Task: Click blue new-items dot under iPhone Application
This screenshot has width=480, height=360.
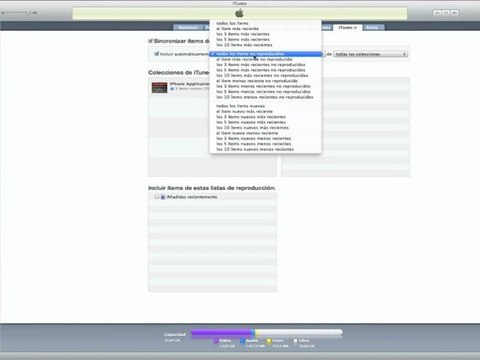Action: (172, 89)
